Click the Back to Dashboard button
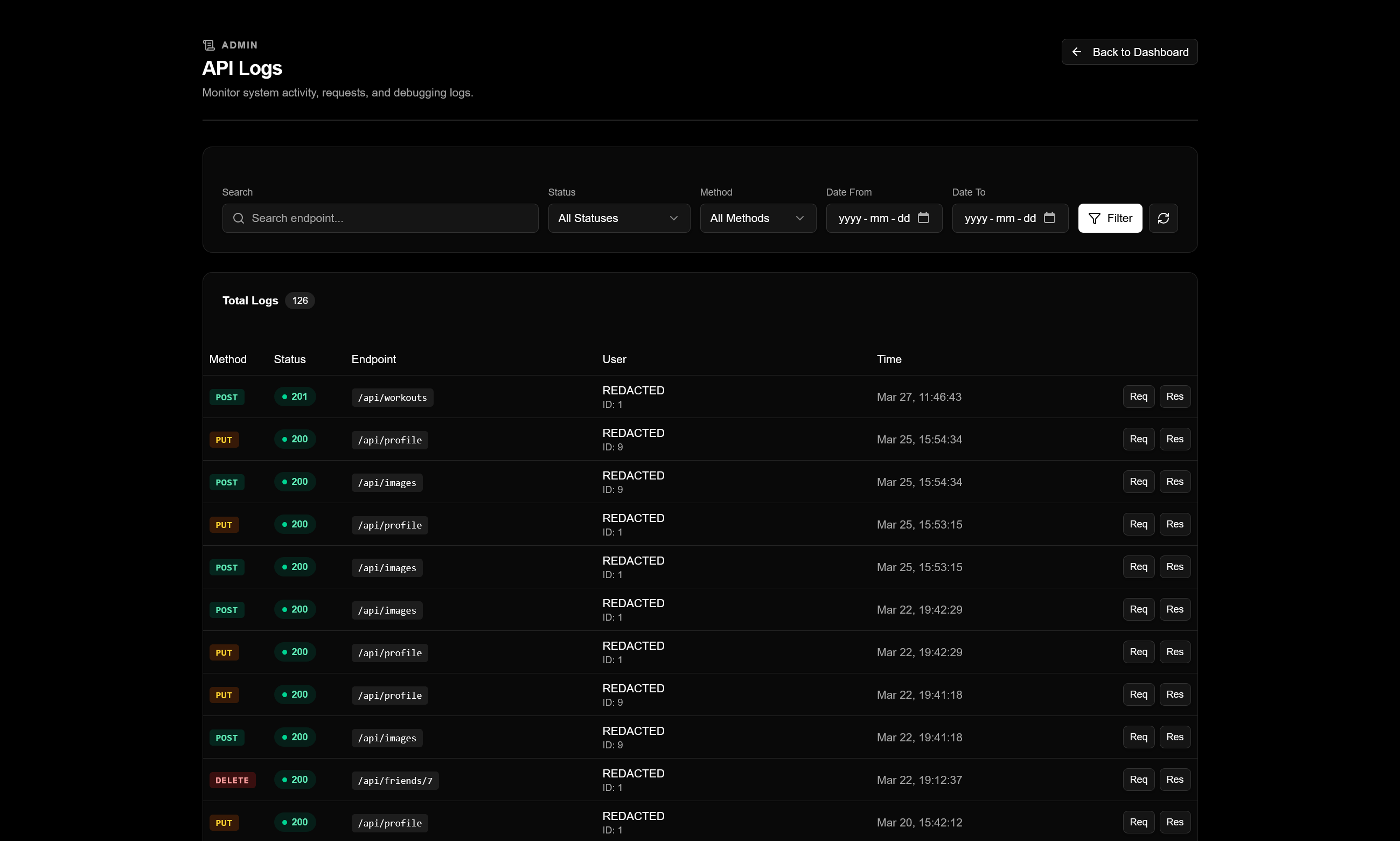Screen dimensions: 1400x841 (x=1129, y=52)
